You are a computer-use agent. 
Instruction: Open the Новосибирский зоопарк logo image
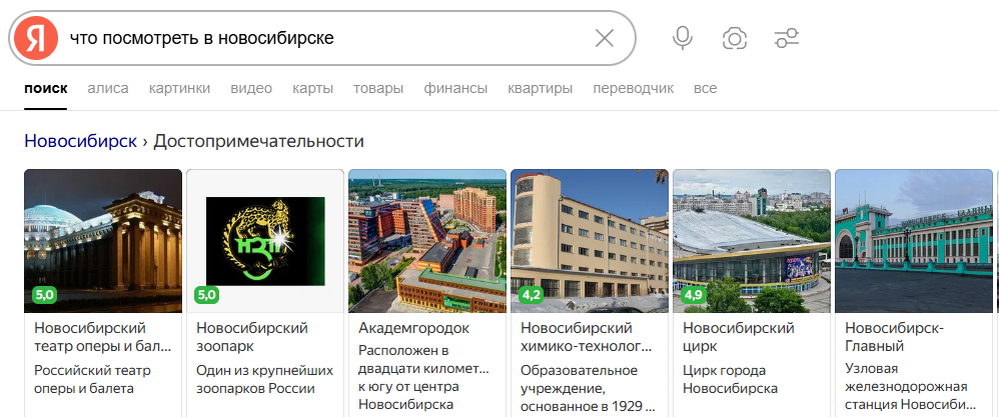[265, 241]
